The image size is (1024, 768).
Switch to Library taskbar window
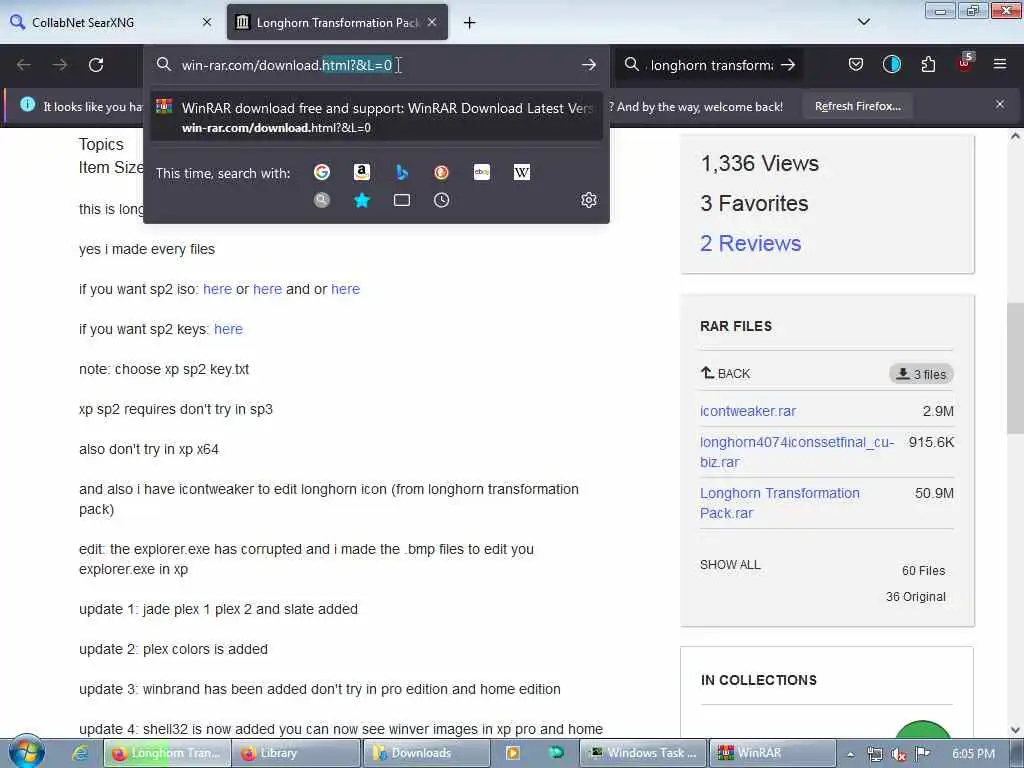(x=295, y=753)
